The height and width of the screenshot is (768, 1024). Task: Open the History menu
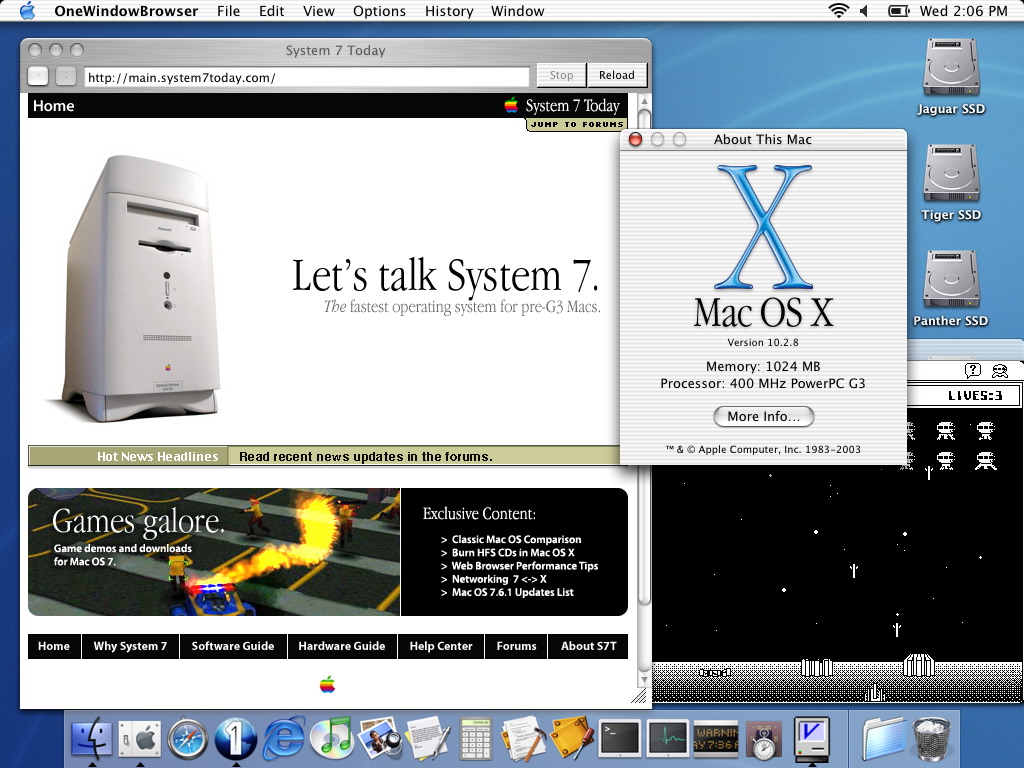click(x=449, y=11)
